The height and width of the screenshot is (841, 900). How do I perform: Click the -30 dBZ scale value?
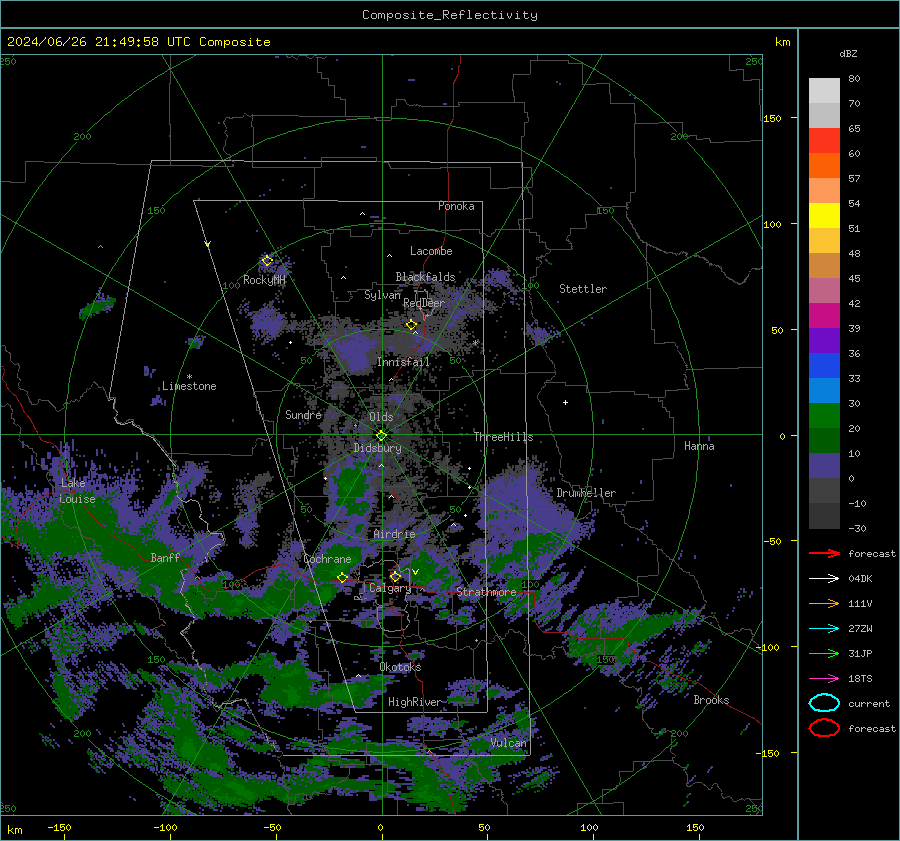[x=857, y=528]
